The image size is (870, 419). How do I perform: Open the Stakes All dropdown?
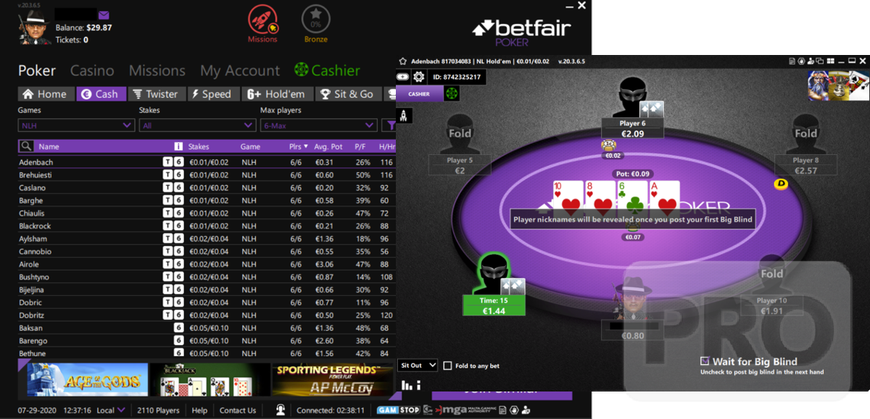[197, 126]
